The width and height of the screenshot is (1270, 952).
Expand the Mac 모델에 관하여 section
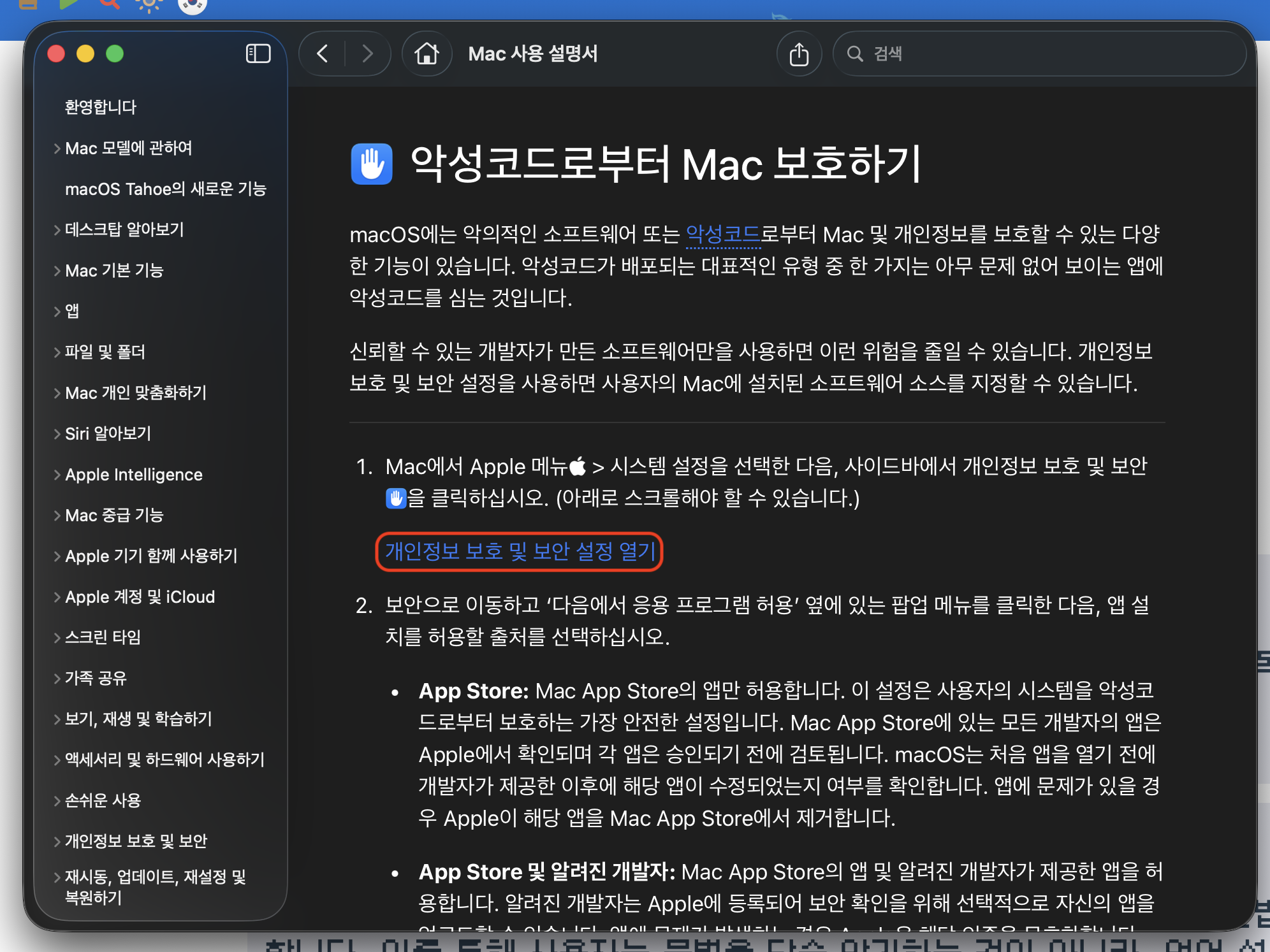(x=57, y=148)
